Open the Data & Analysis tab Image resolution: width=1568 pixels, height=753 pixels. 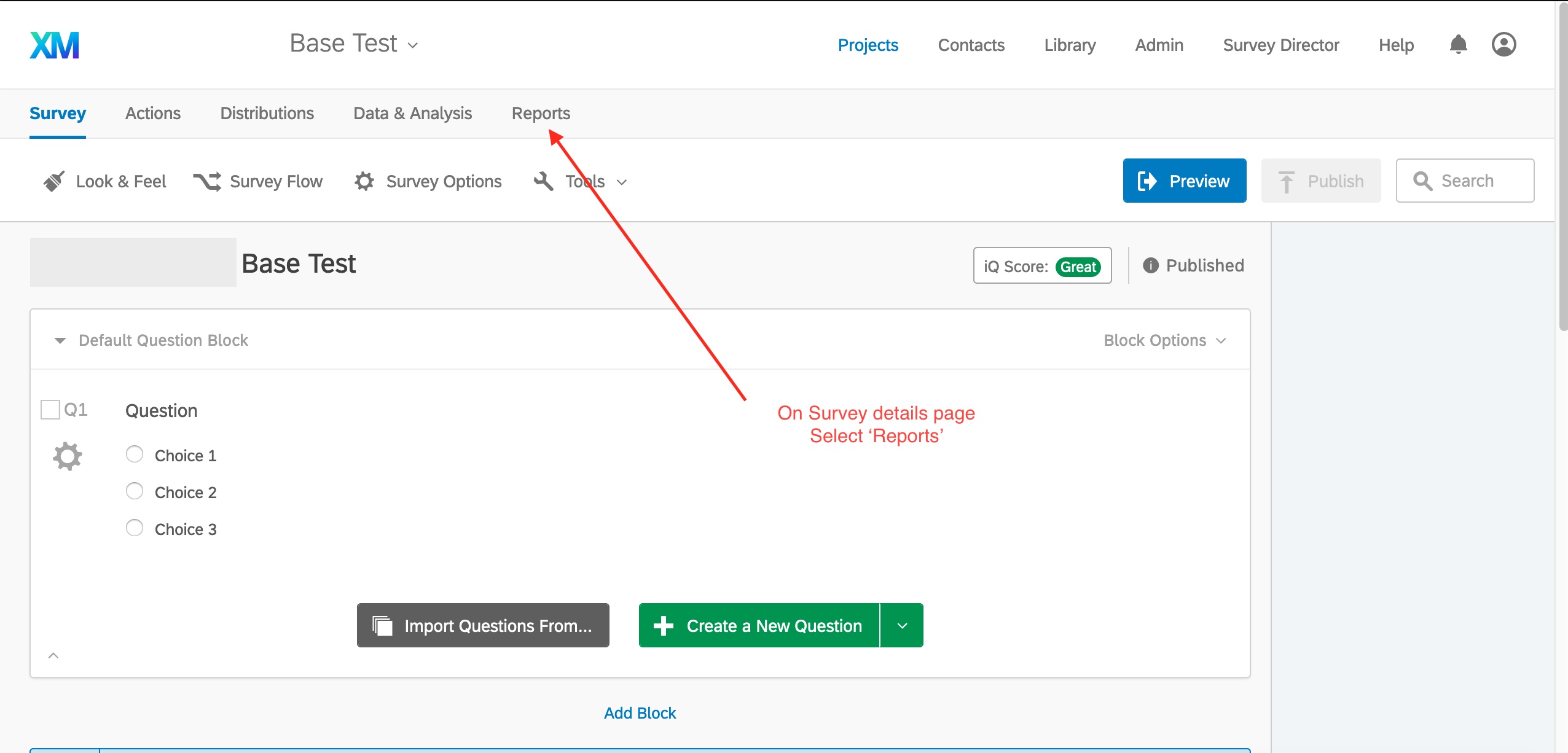tap(413, 114)
